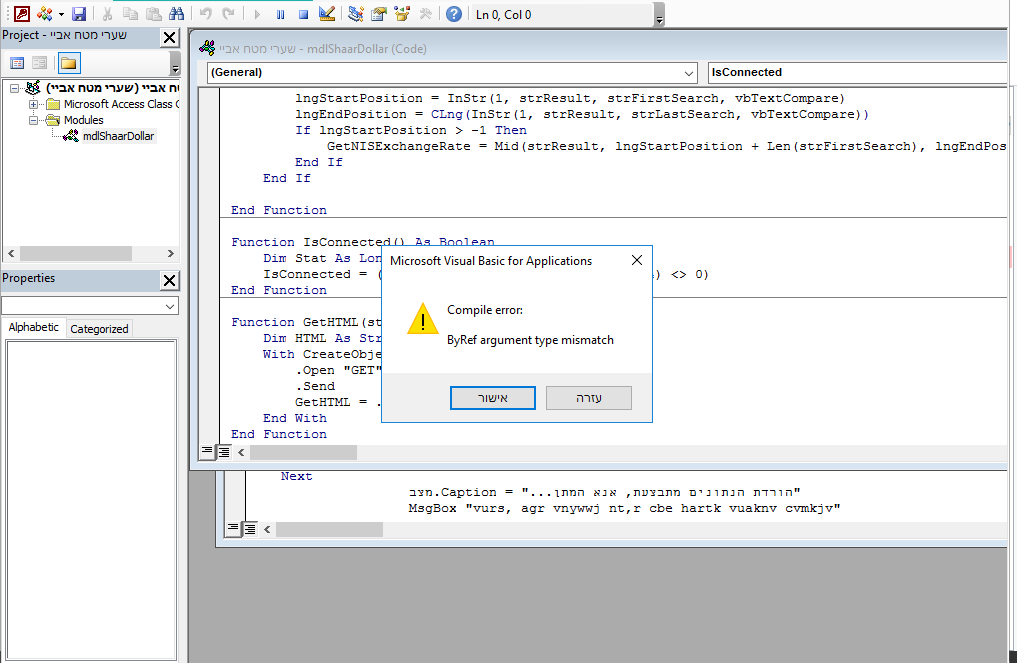Click the Insert Module icon

coord(45,14)
